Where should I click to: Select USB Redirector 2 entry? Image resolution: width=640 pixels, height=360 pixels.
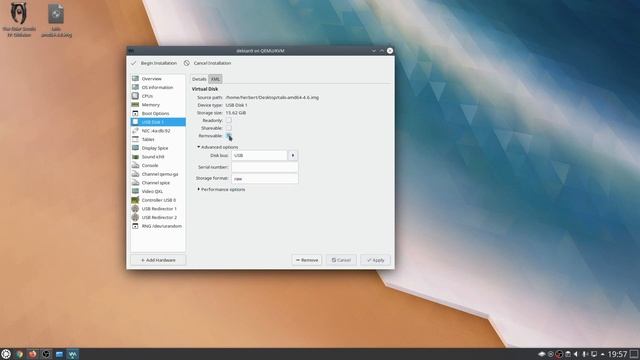pos(158,217)
